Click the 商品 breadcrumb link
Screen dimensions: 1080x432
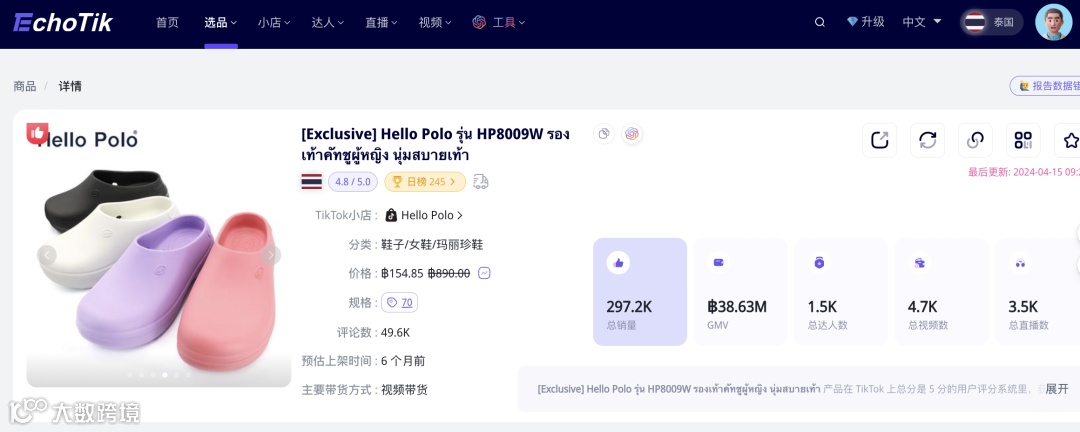pos(25,86)
